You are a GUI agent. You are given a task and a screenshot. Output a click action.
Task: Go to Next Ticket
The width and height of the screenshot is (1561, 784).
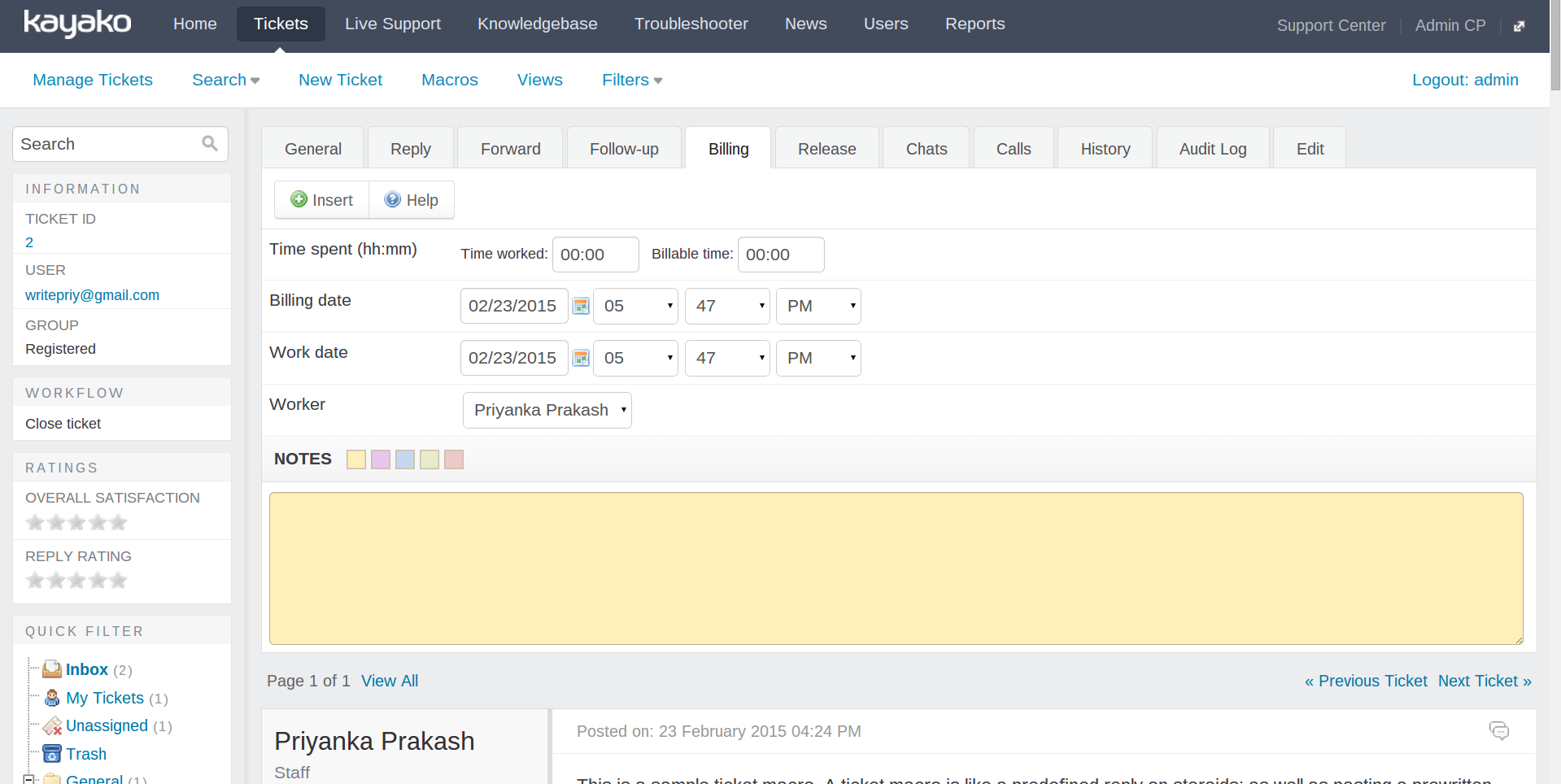[x=1485, y=681]
